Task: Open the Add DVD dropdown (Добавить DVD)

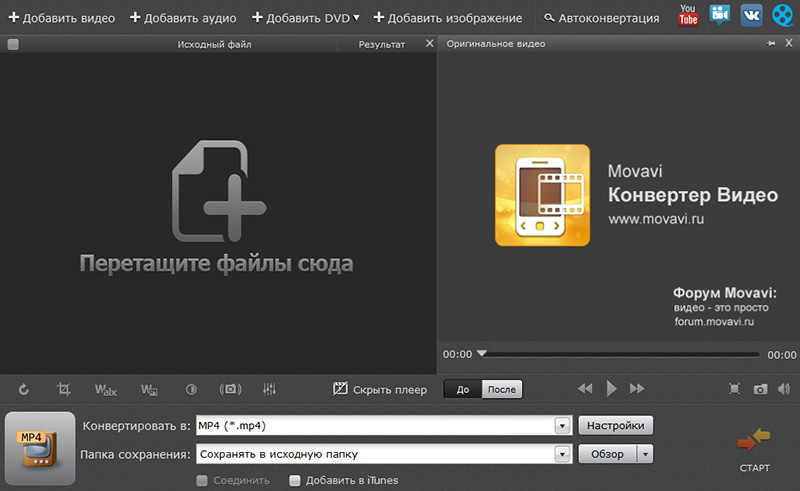Action: point(306,18)
